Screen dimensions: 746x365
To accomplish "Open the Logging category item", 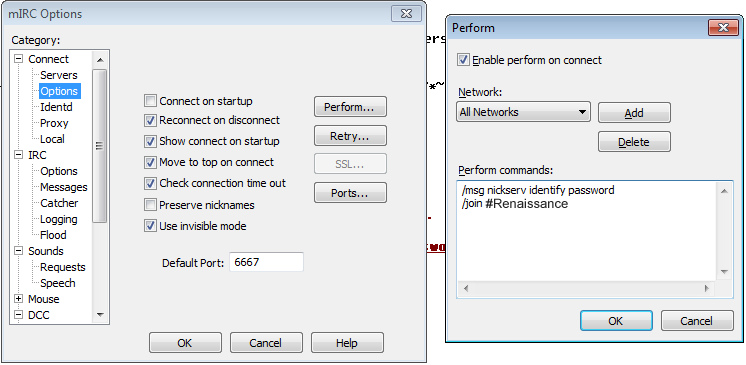I will pyautogui.click(x=59, y=219).
